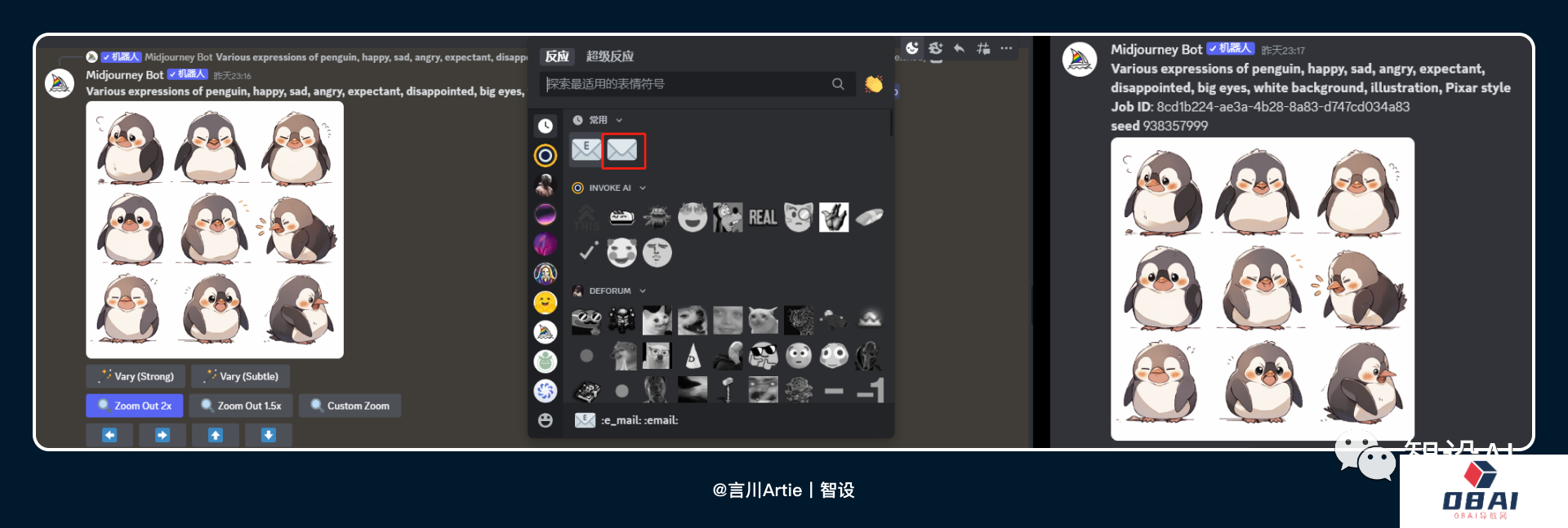The image size is (1568, 528).
Task: Choose the REAL text emoji
Action: pyautogui.click(x=763, y=217)
